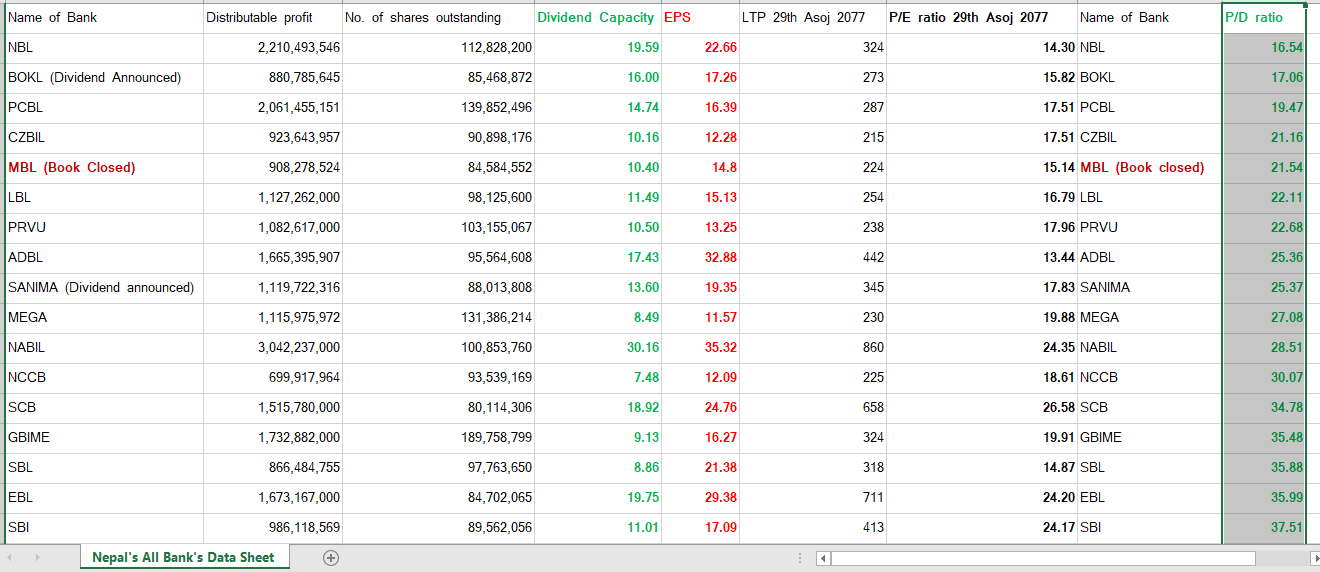Open the Nepal's All Bank's Data Sheet tab
Viewport: 1320px width, 572px height.
pos(183,557)
